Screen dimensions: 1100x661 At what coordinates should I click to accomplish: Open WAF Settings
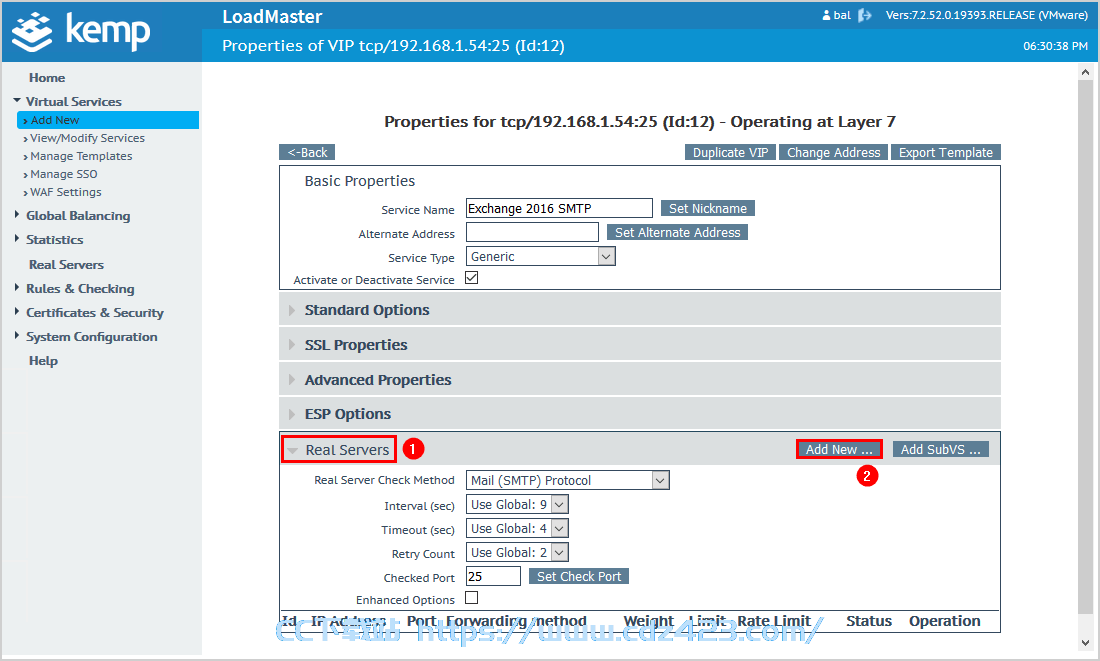[65, 192]
